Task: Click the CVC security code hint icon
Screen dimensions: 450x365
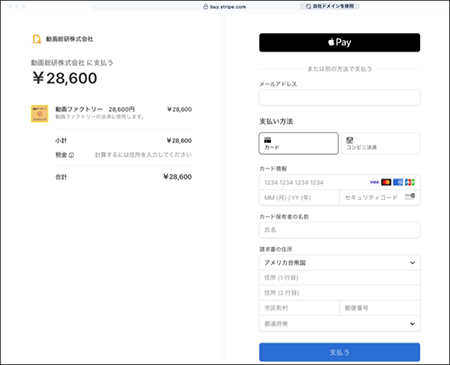Action: tap(410, 196)
